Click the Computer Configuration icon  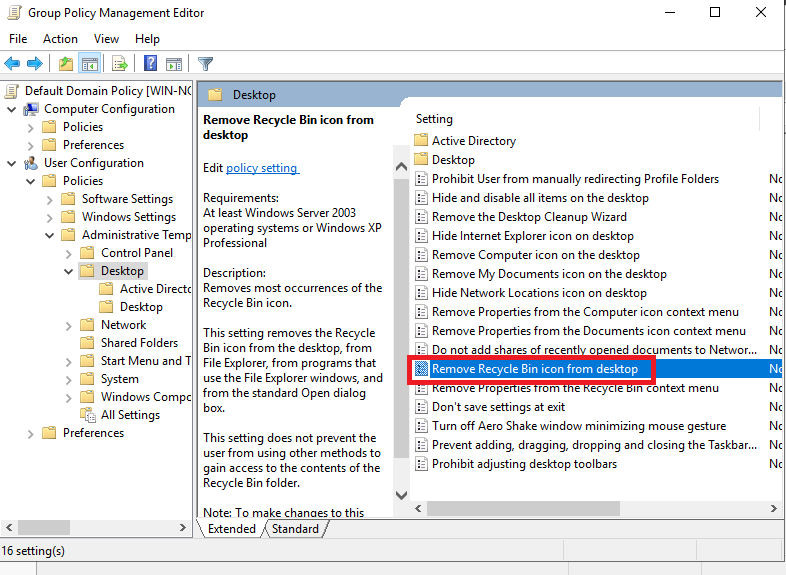(31, 109)
